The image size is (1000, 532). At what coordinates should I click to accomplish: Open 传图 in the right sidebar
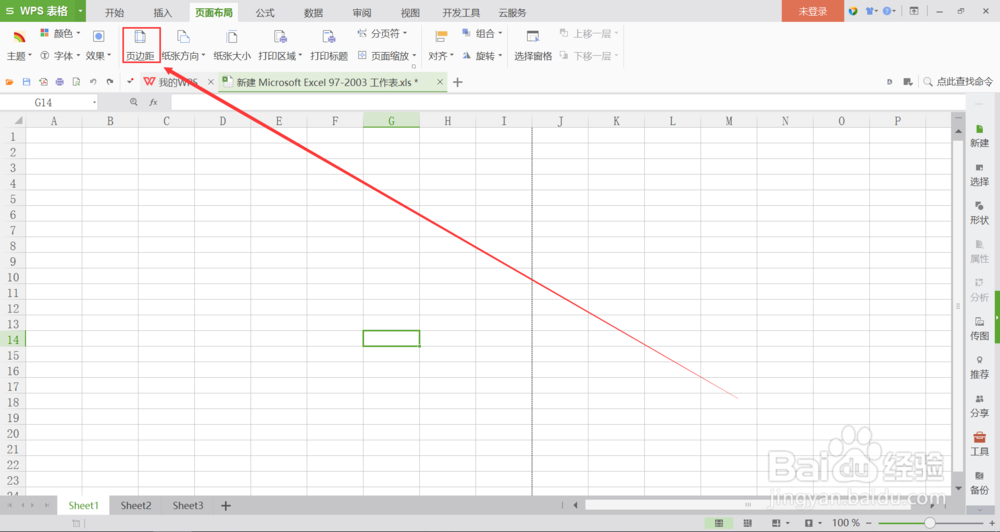coord(980,329)
